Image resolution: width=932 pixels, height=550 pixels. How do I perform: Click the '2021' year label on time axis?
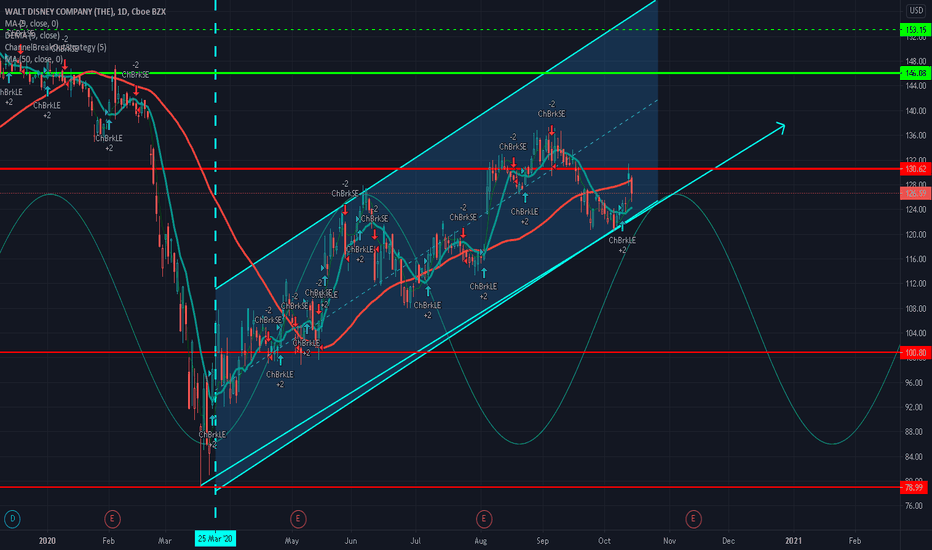point(793,540)
